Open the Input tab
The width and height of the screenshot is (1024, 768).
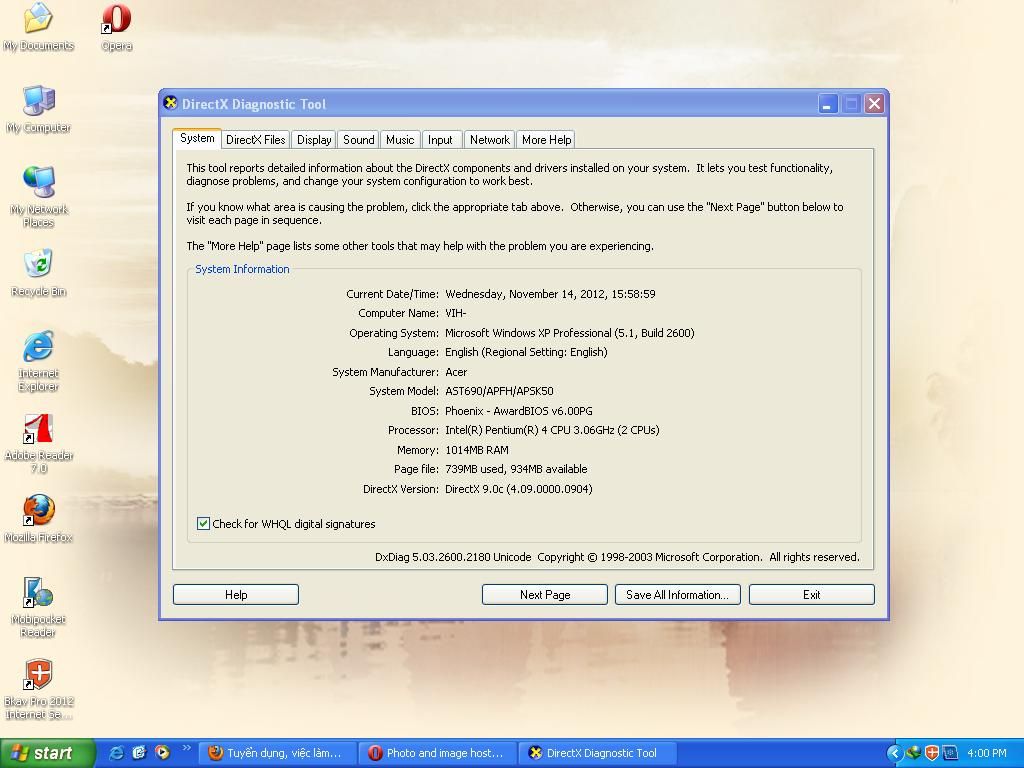click(440, 140)
